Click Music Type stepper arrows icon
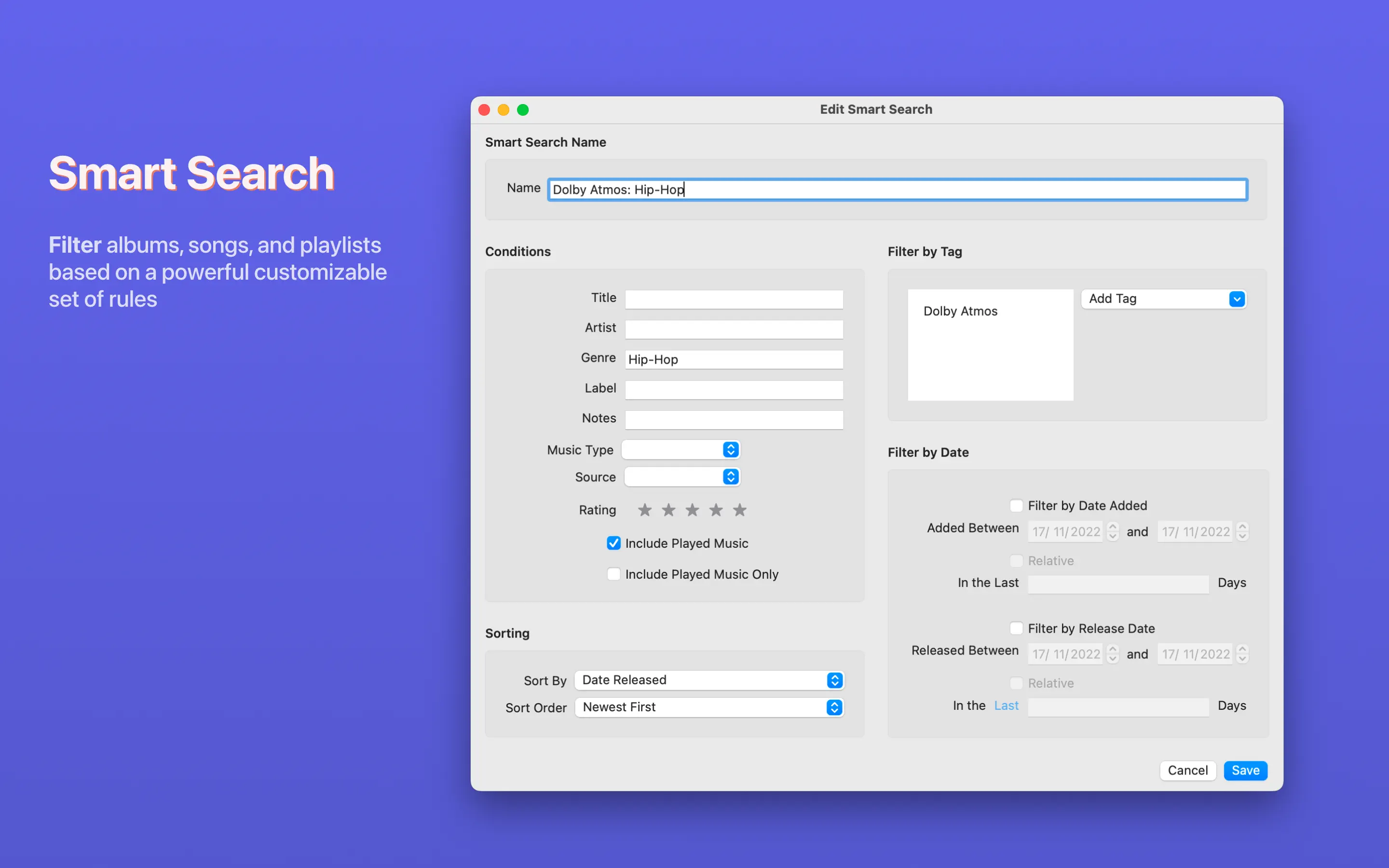 [730, 449]
